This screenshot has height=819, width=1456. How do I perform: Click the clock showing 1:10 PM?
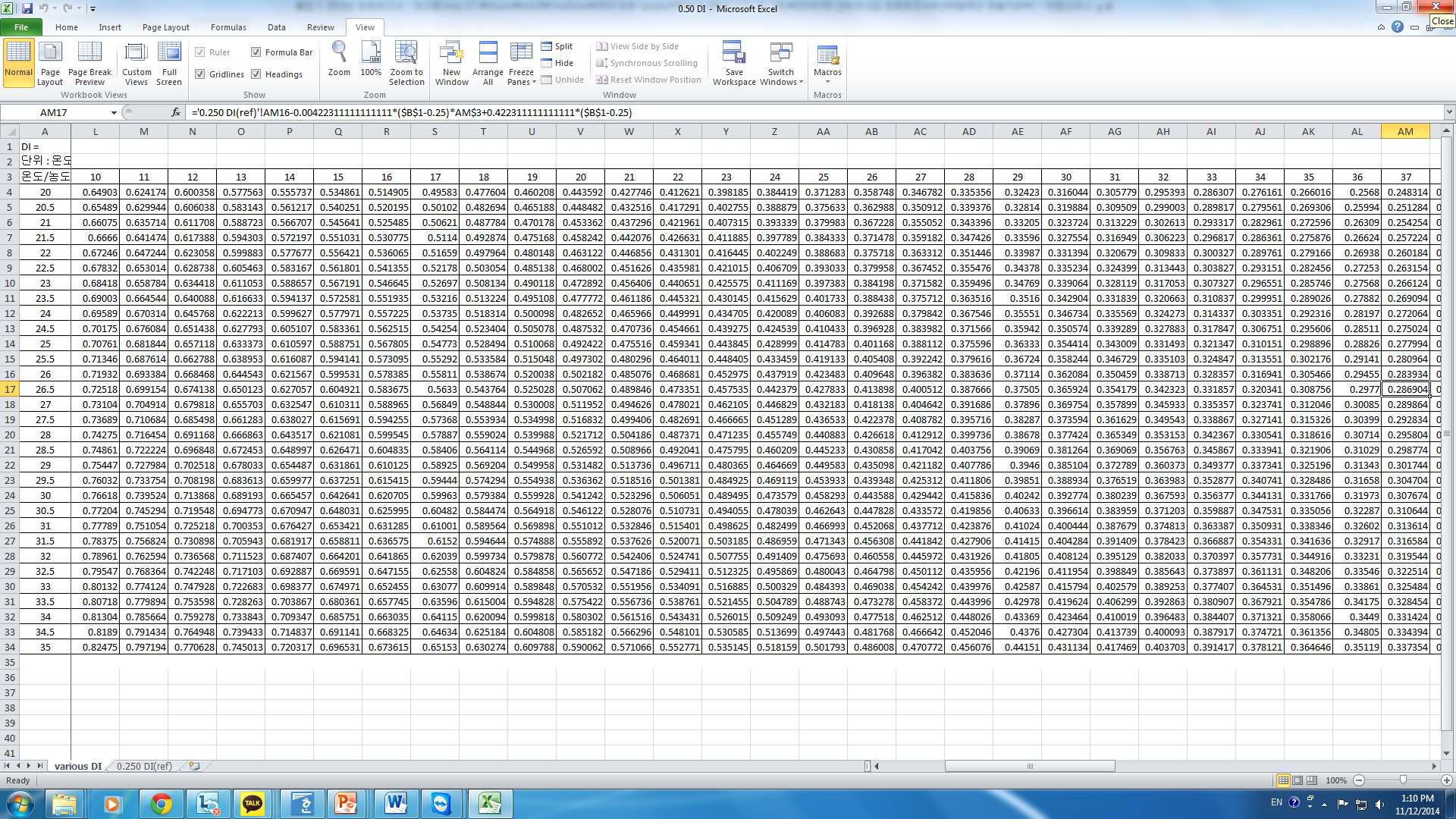[1417, 799]
